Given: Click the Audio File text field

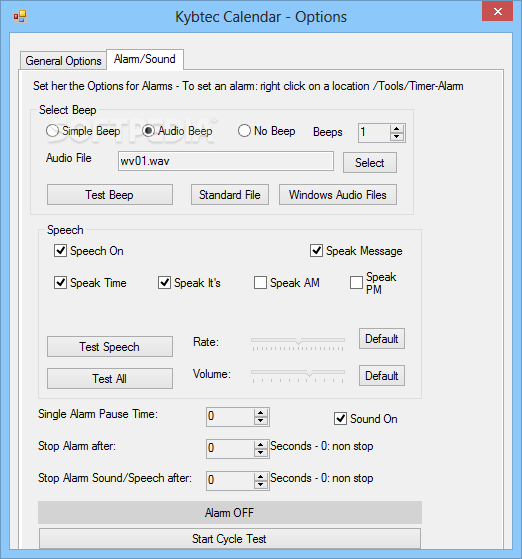Looking at the screenshot, I should pos(226,161).
